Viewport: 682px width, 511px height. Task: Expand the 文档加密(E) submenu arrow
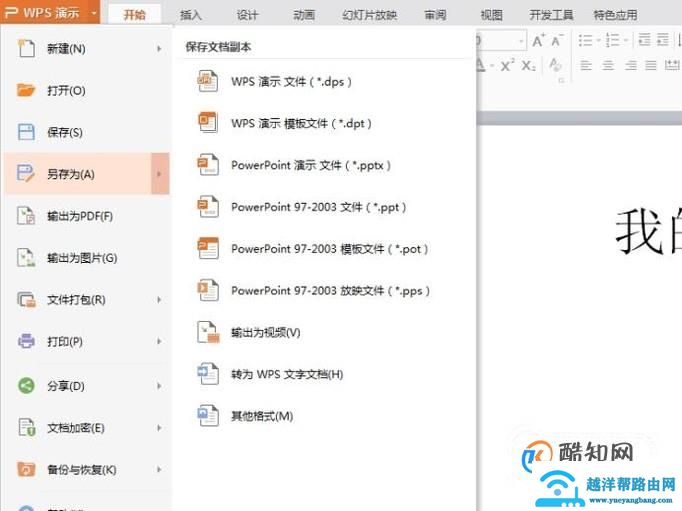coord(159,428)
